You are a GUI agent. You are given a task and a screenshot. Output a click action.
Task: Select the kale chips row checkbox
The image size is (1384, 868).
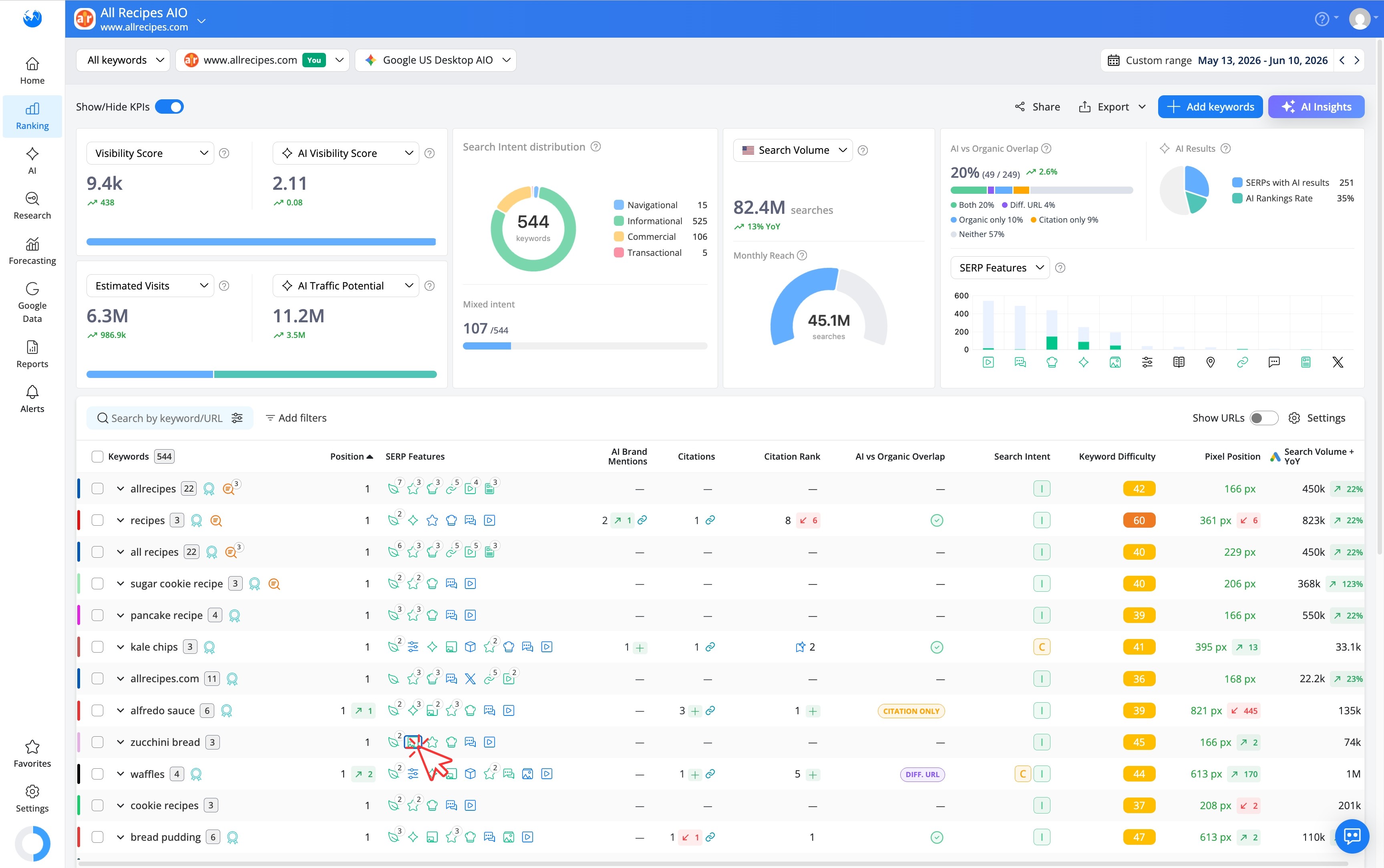click(x=97, y=647)
